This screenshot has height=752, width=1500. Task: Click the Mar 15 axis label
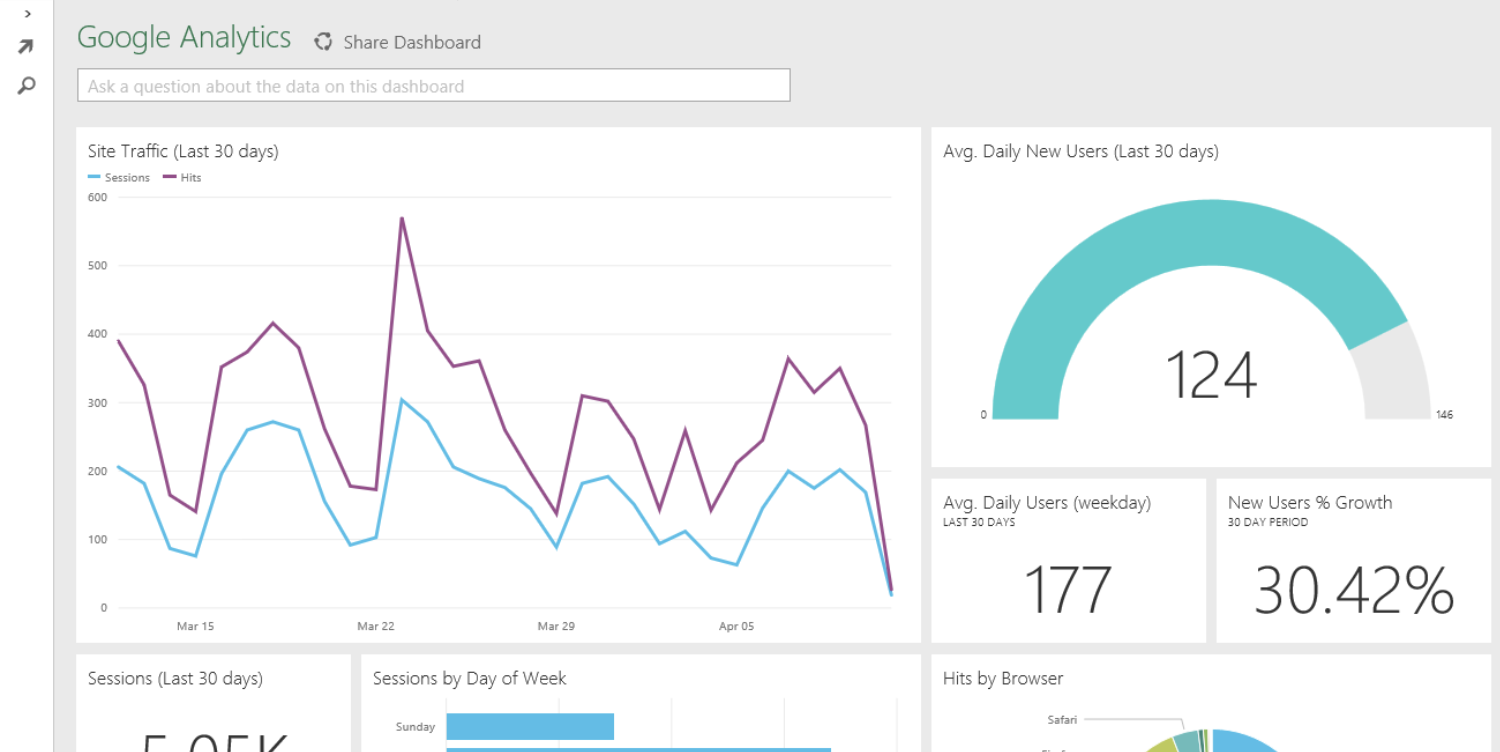pyautogui.click(x=195, y=626)
